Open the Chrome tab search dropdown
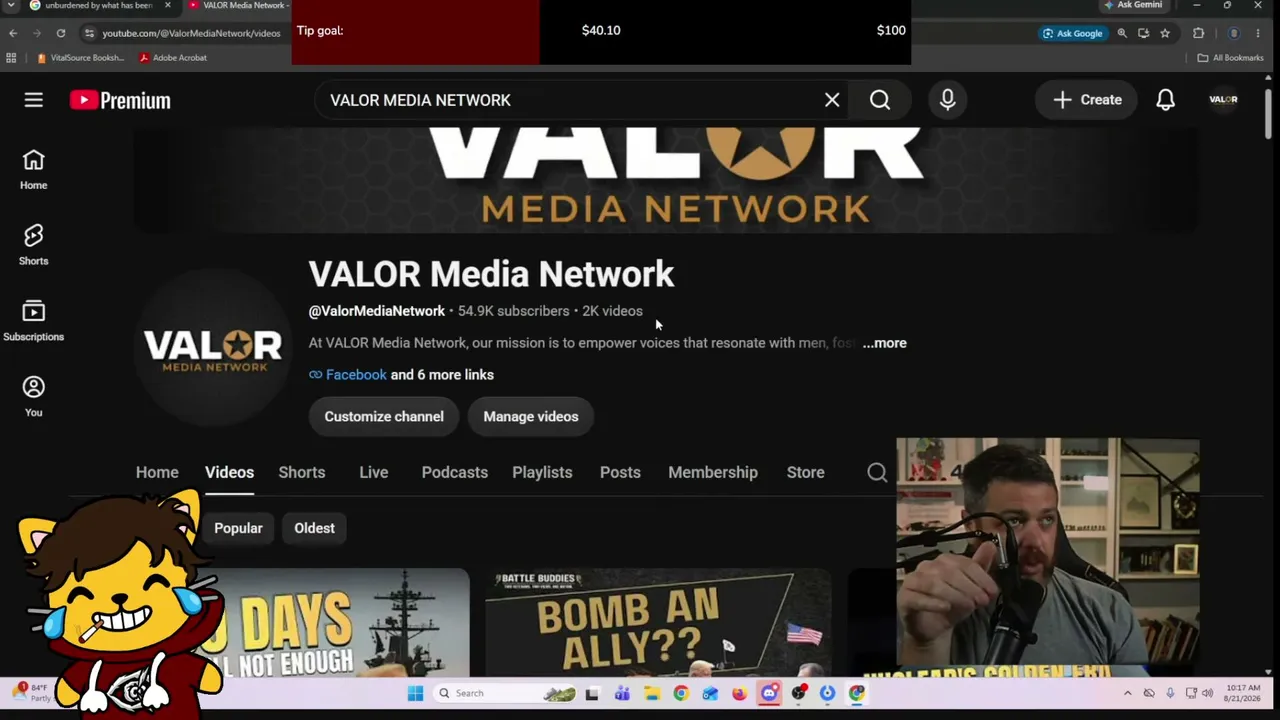 coord(11,5)
